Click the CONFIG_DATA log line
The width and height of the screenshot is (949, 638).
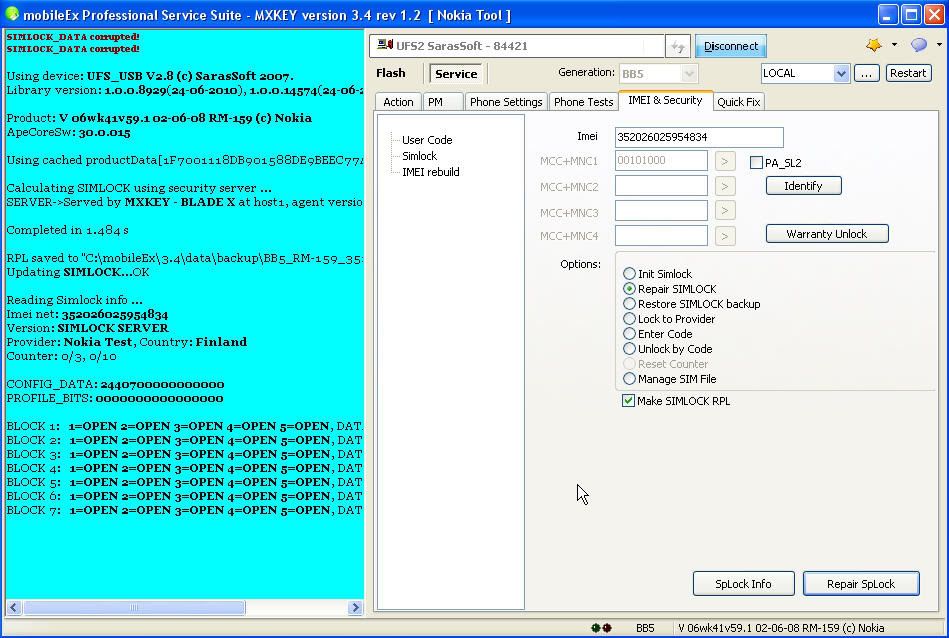tap(115, 384)
